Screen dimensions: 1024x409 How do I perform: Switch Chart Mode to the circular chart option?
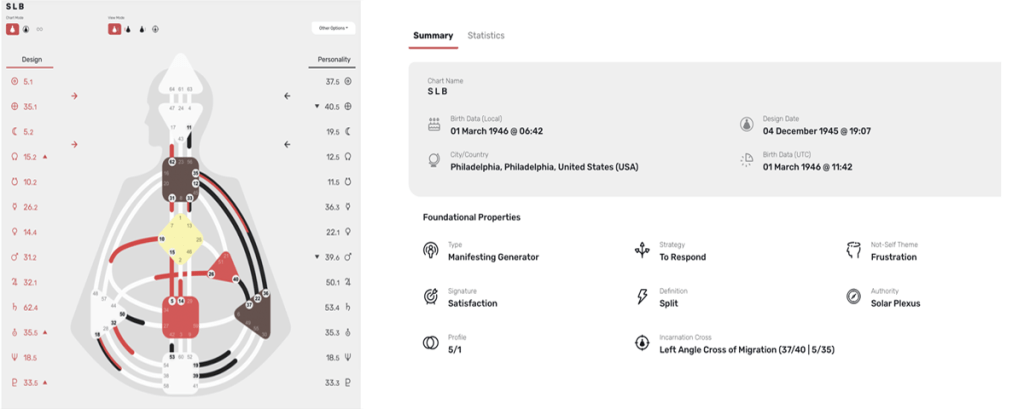coord(26,29)
